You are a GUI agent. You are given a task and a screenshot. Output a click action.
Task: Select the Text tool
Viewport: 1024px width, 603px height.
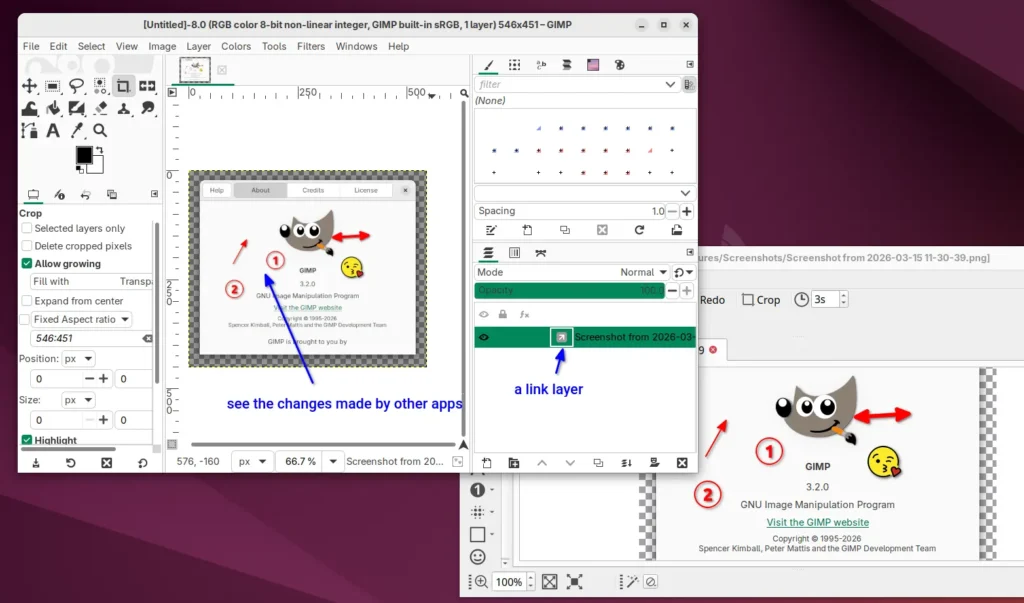coord(52,130)
